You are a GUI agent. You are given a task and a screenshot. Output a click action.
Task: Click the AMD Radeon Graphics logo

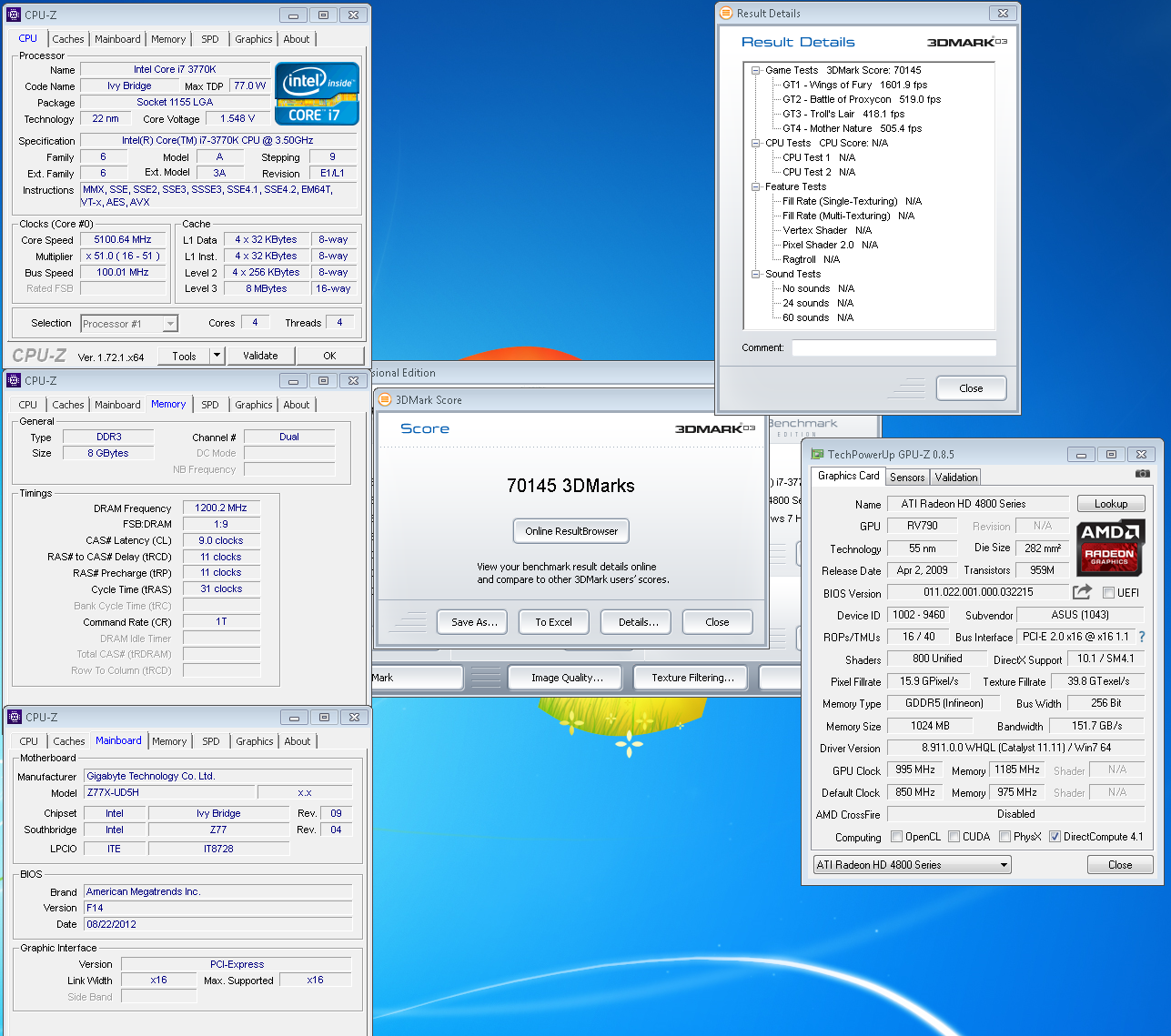pos(1109,547)
